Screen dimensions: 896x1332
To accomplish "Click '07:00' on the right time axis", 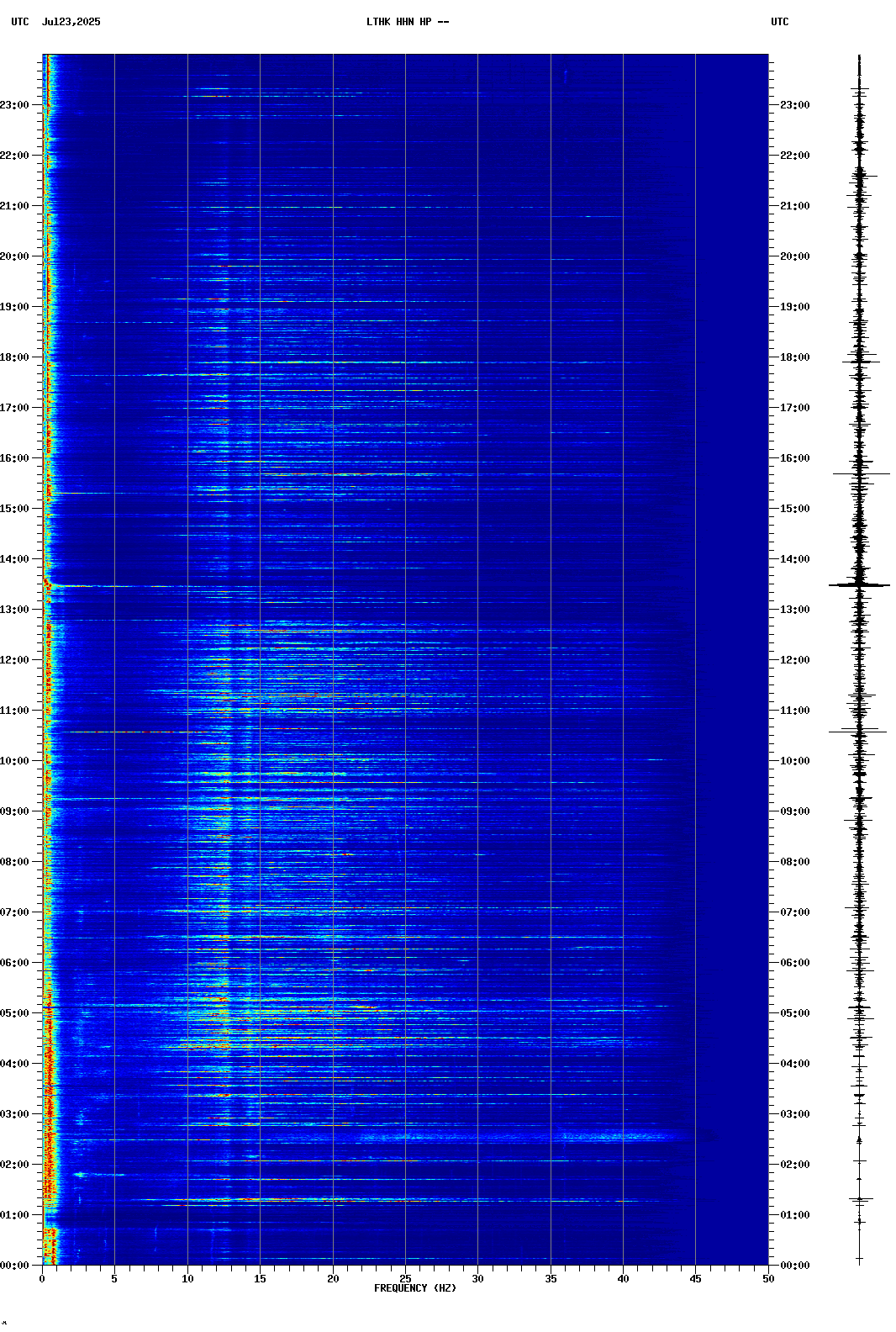I will coord(795,912).
